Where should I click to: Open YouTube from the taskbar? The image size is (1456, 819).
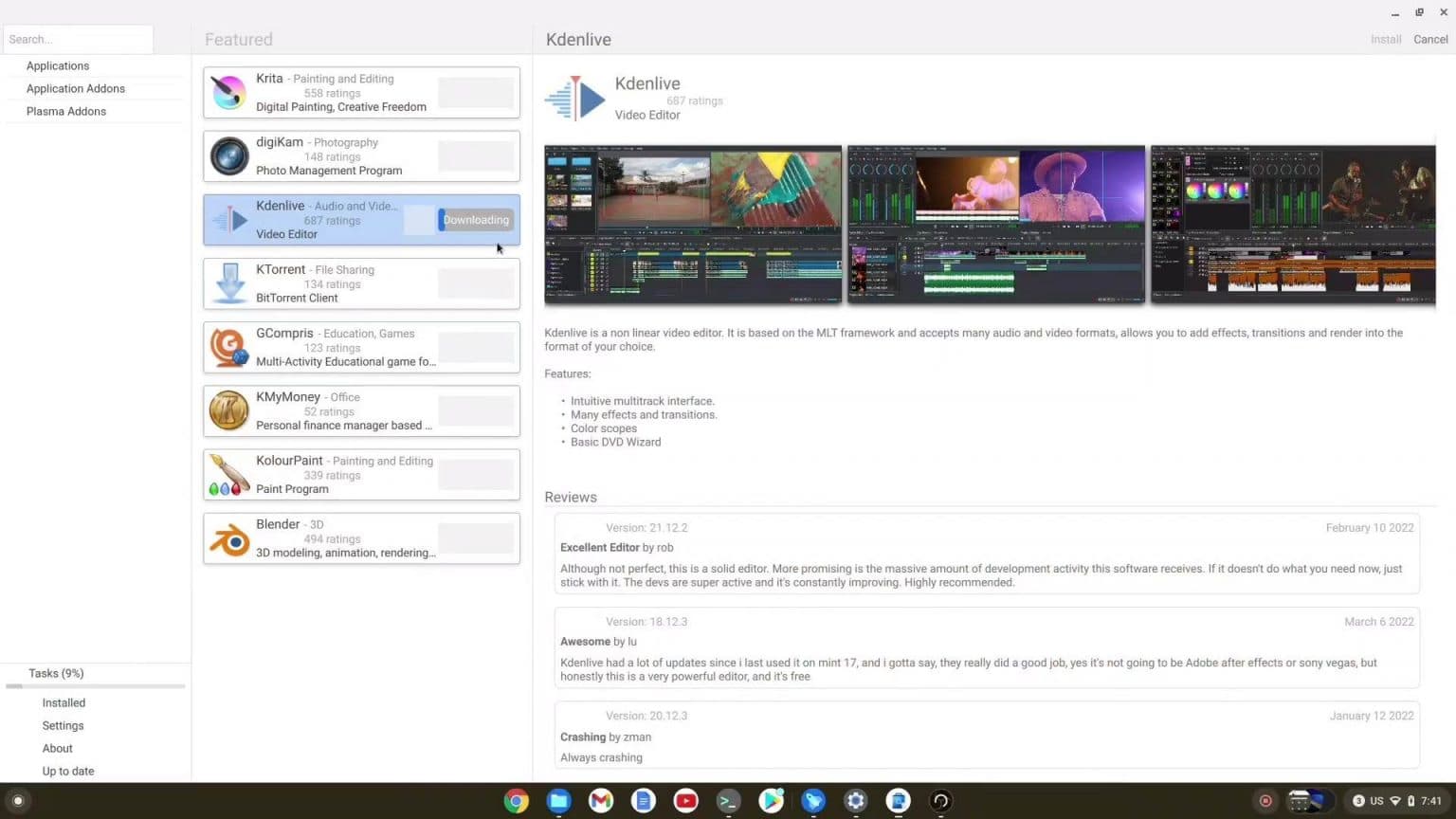coord(685,801)
